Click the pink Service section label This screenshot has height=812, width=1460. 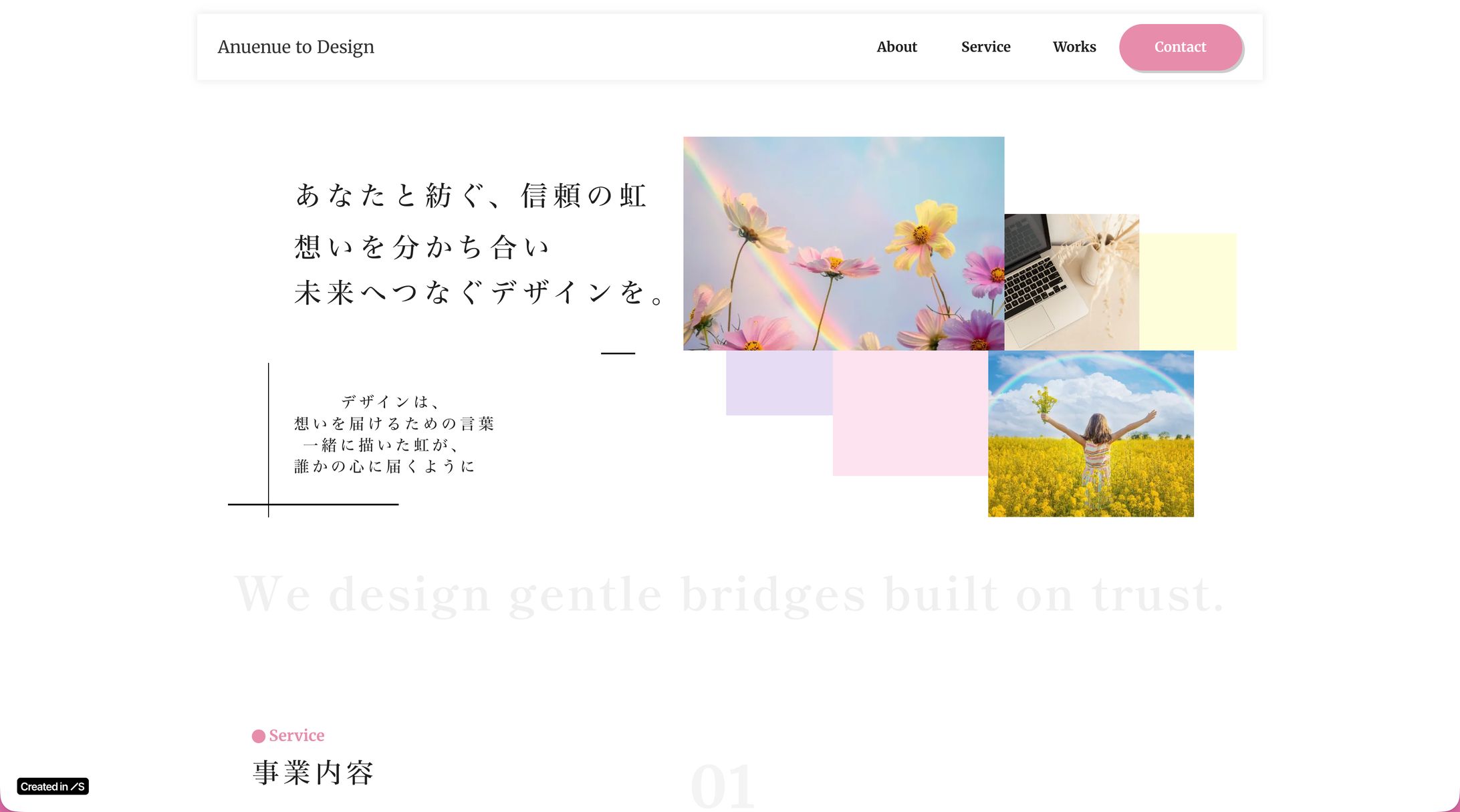(x=296, y=735)
